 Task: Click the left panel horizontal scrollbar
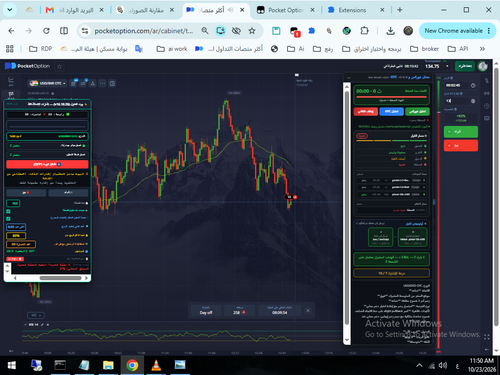pyautogui.click(x=60, y=278)
